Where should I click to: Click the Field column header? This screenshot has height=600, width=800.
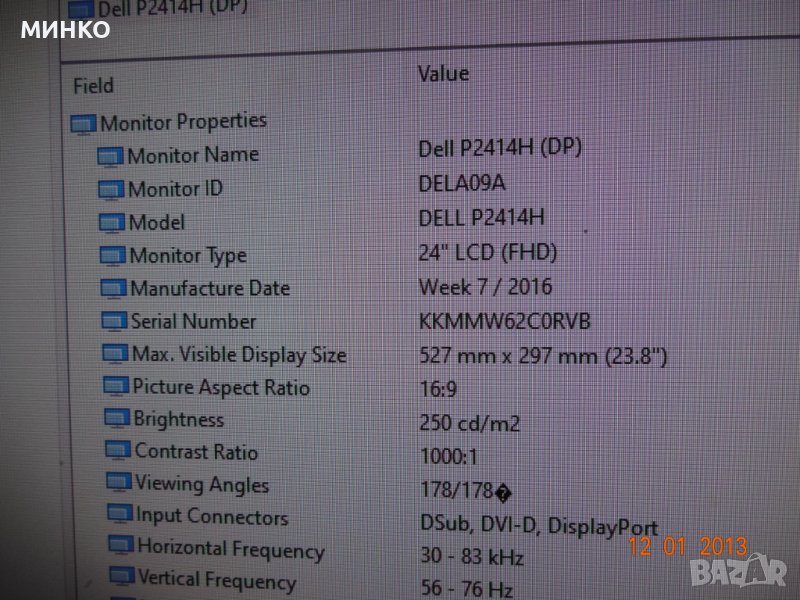point(93,86)
